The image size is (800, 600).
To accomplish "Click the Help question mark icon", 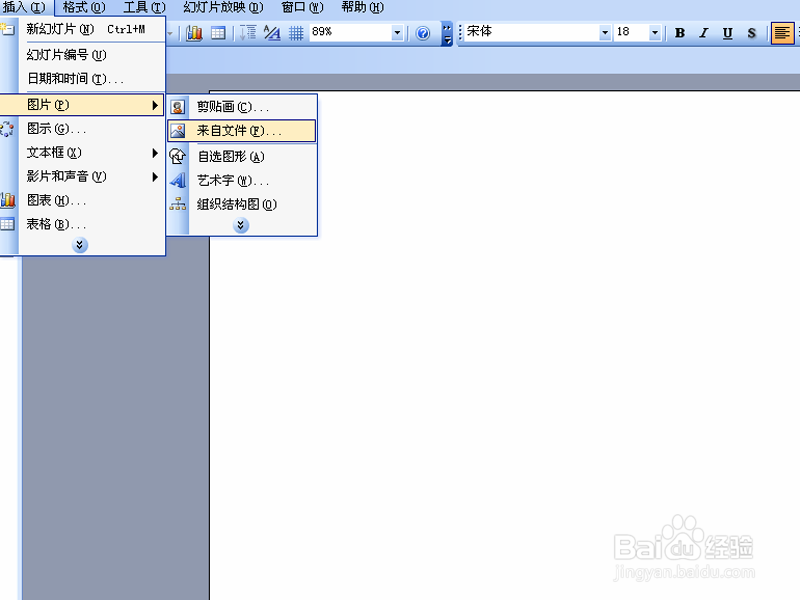I will coord(422,33).
